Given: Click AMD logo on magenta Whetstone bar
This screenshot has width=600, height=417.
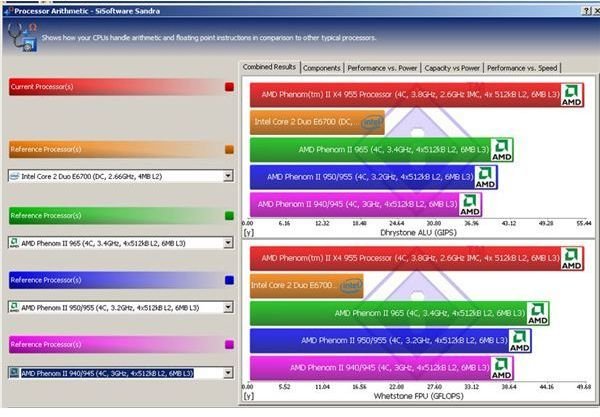Looking at the screenshot, I should tap(502, 368).
